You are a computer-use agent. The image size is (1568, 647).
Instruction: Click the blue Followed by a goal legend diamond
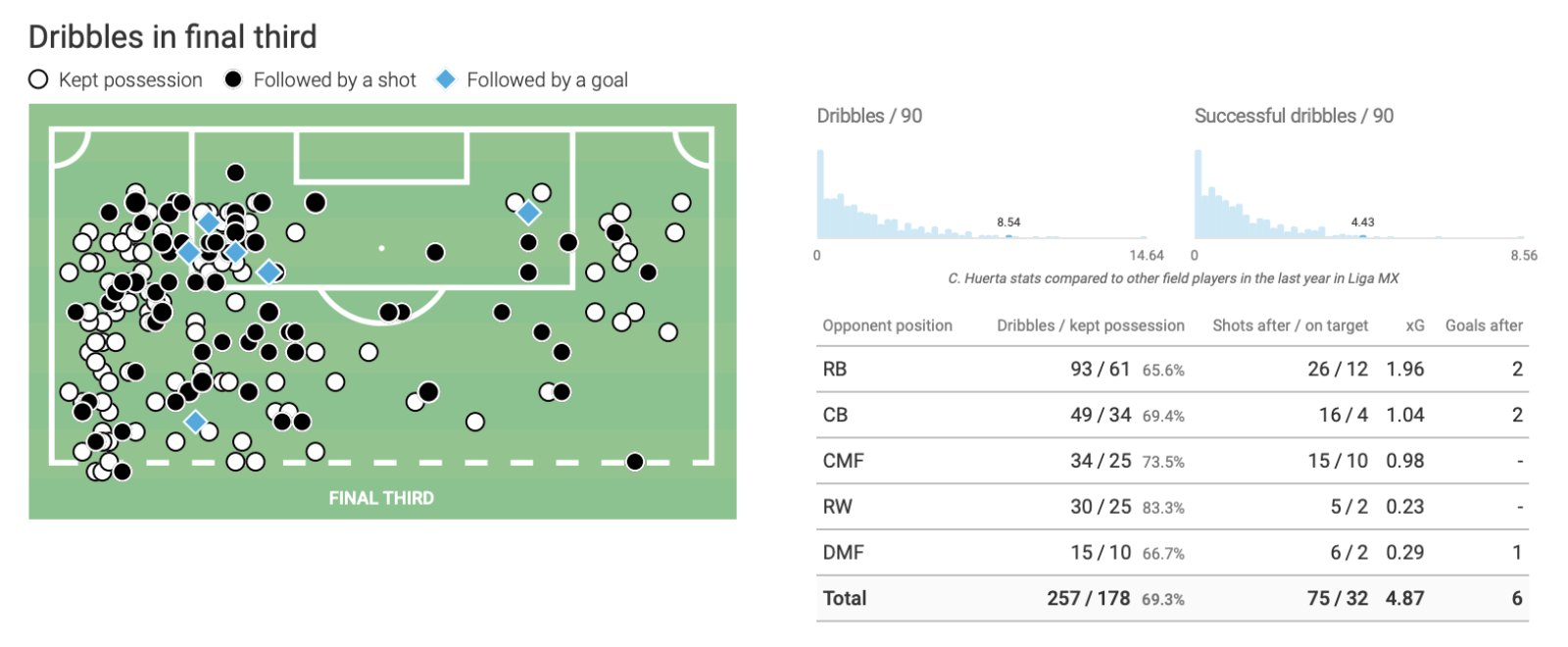446,79
